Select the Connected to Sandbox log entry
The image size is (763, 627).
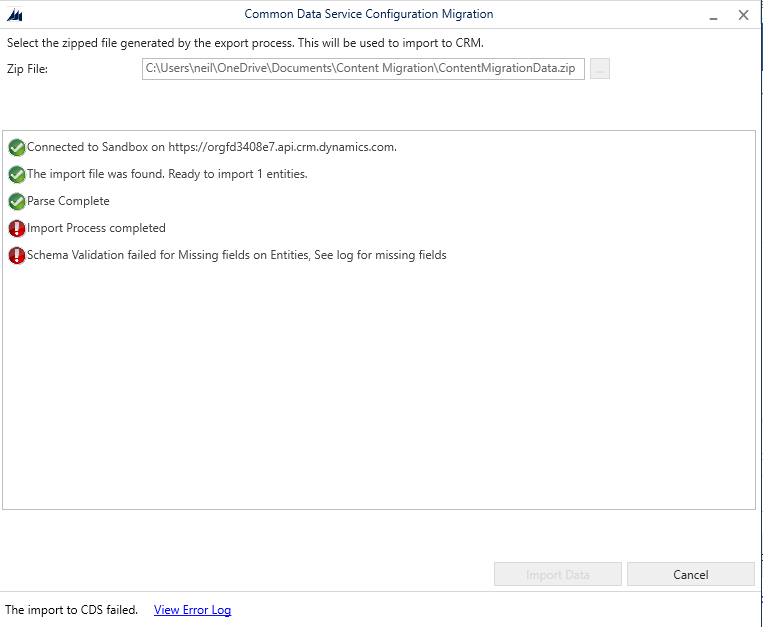pos(211,147)
